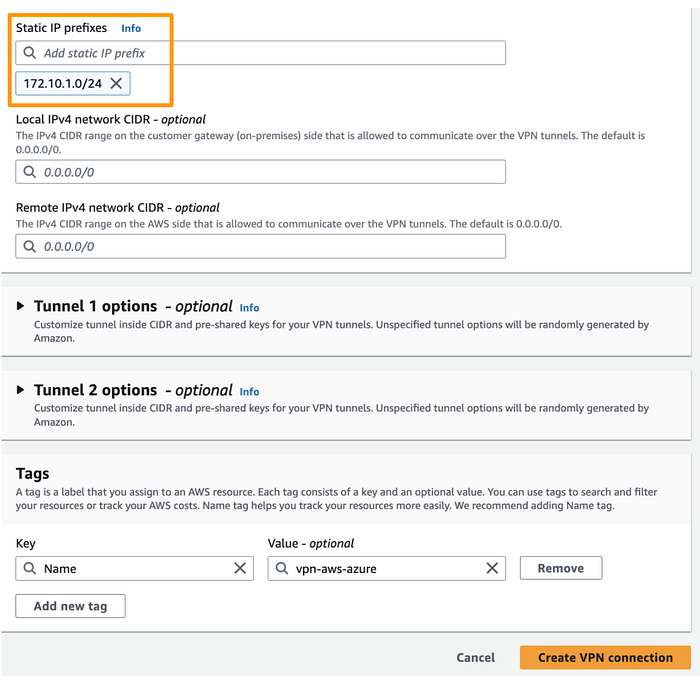Click the search icon in static IP prefix field
The image size is (700, 685).
pyautogui.click(x=29, y=53)
